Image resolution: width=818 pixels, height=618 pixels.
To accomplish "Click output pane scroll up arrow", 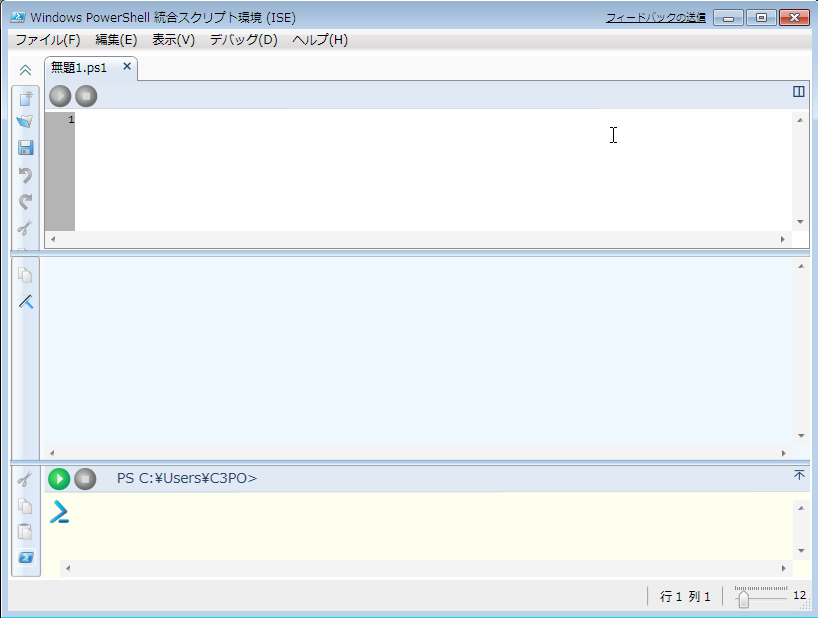I will click(x=801, y=266).
